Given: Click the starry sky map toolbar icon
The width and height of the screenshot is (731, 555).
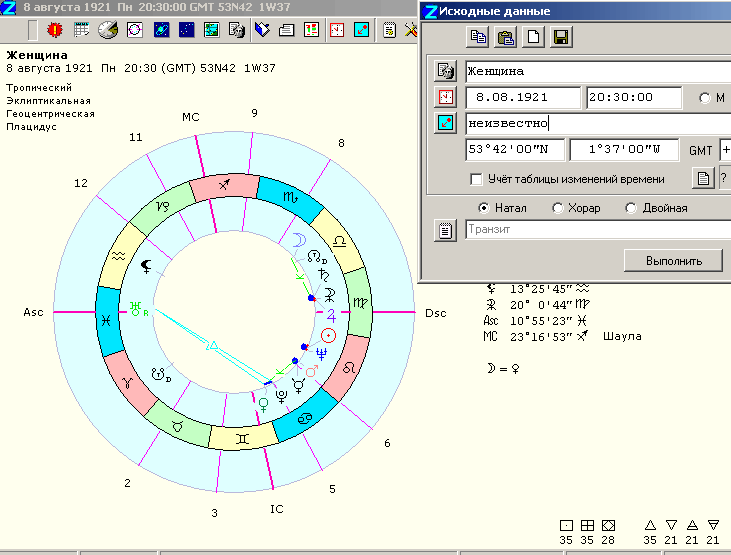Looking at the screenshot, I should 186,29.
